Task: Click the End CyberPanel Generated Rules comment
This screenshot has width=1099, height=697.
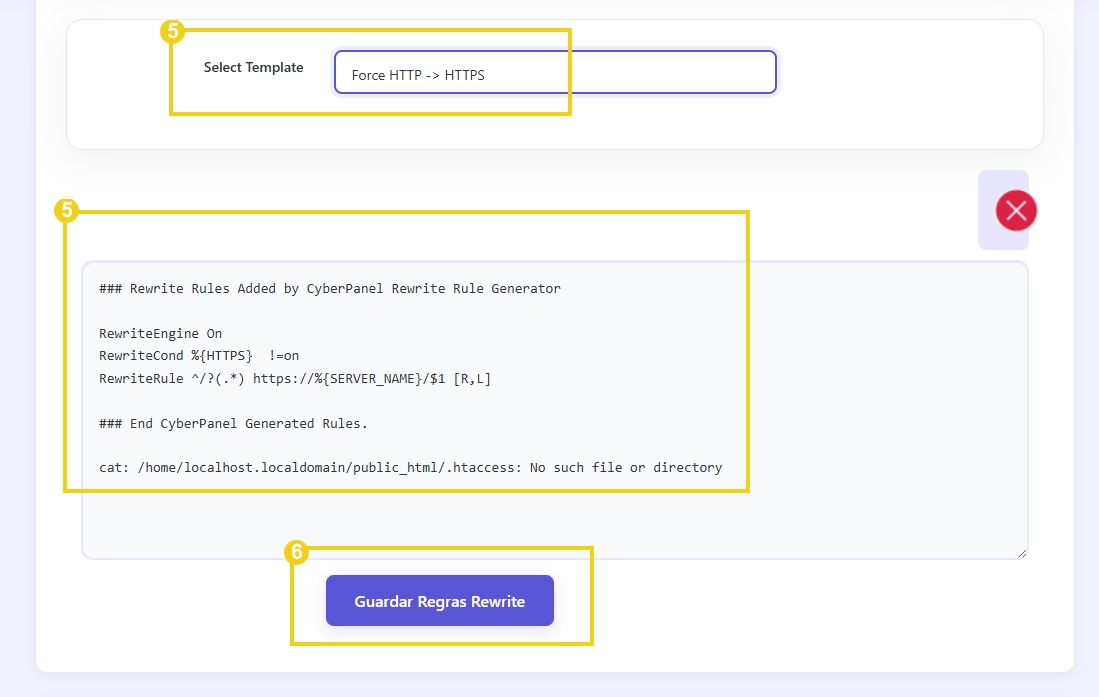Action: click(x=232, y=423)
